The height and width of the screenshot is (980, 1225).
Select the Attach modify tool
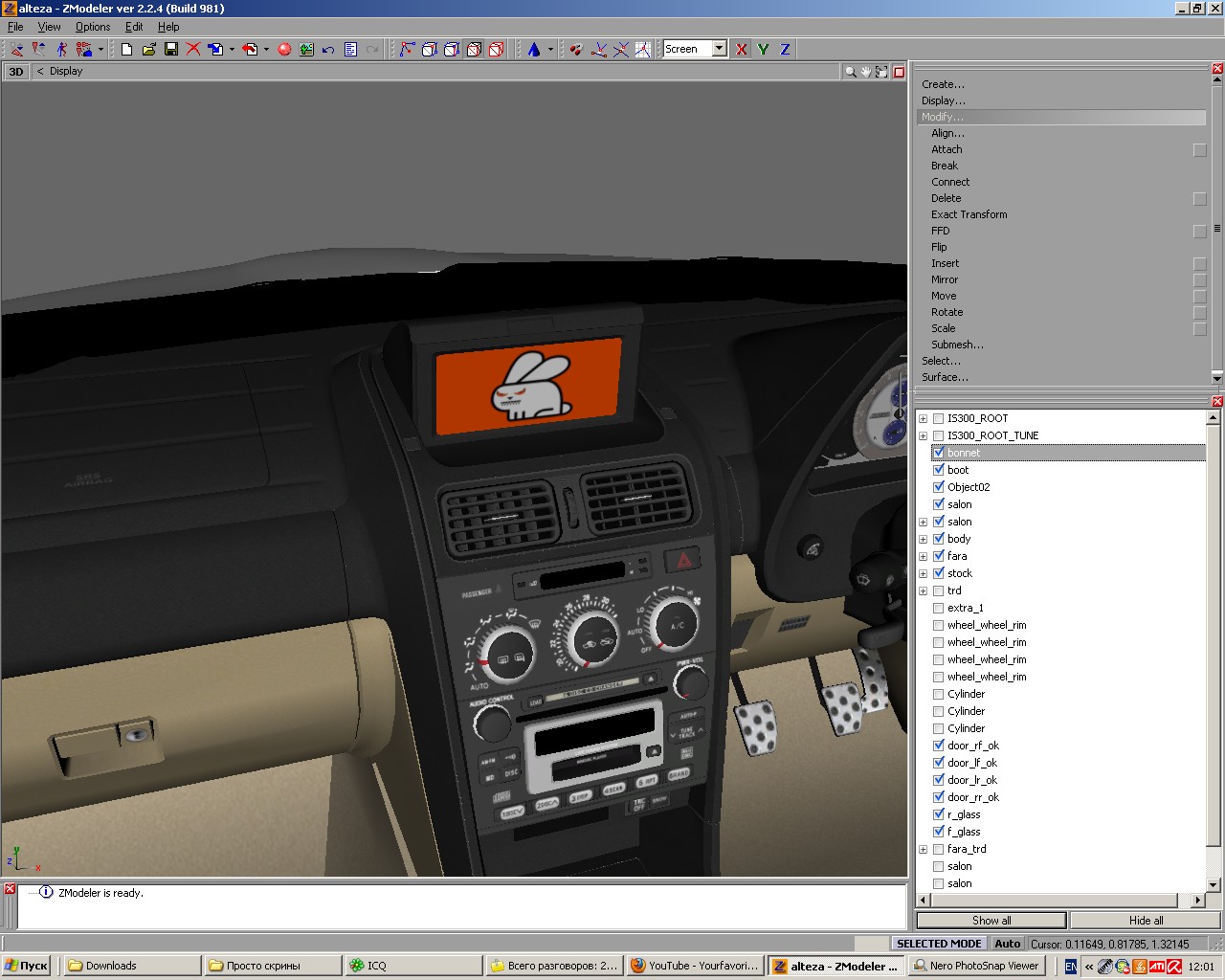(x=947, y=149)
